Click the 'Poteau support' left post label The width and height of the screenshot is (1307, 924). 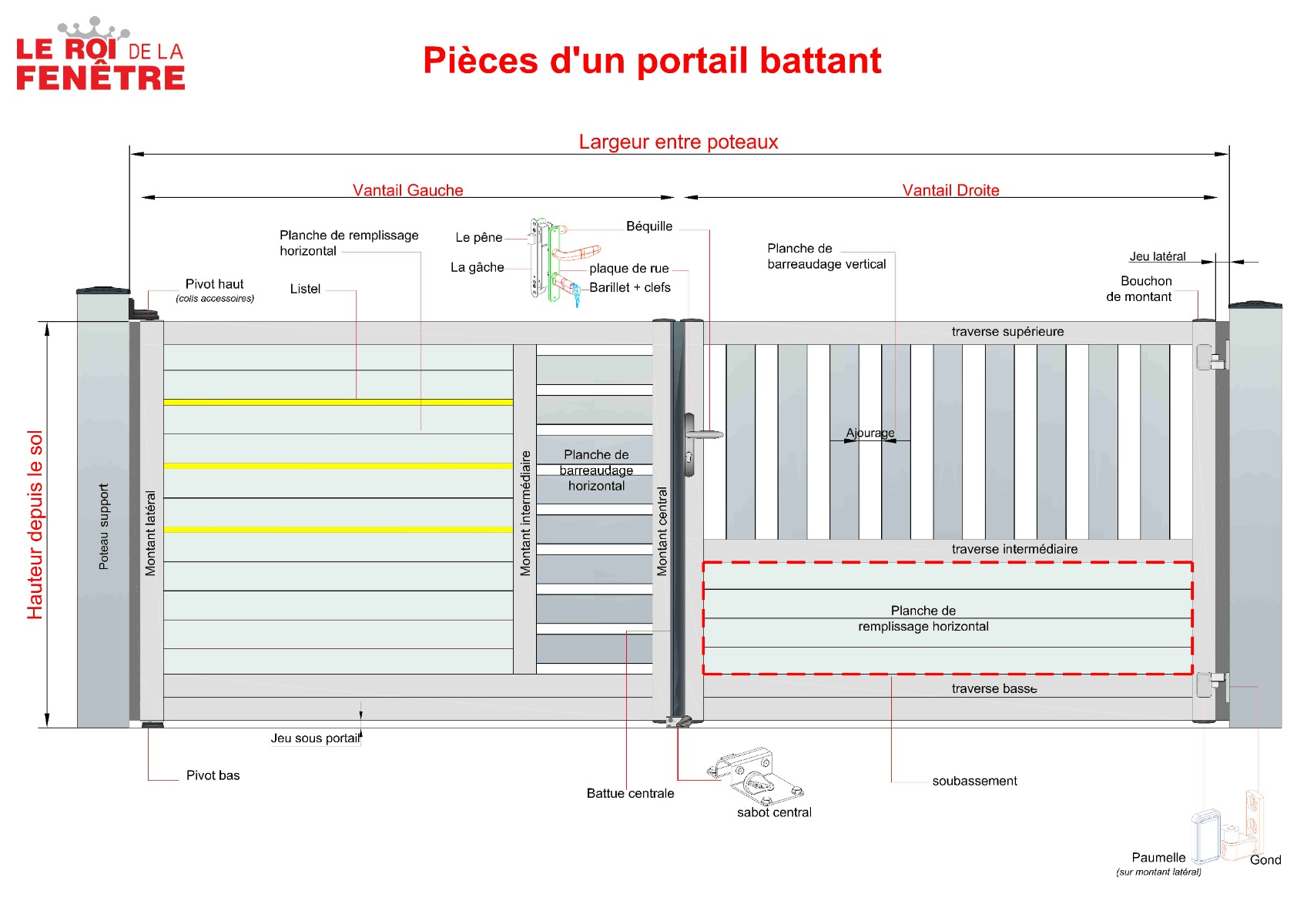(x=104, y=527)
